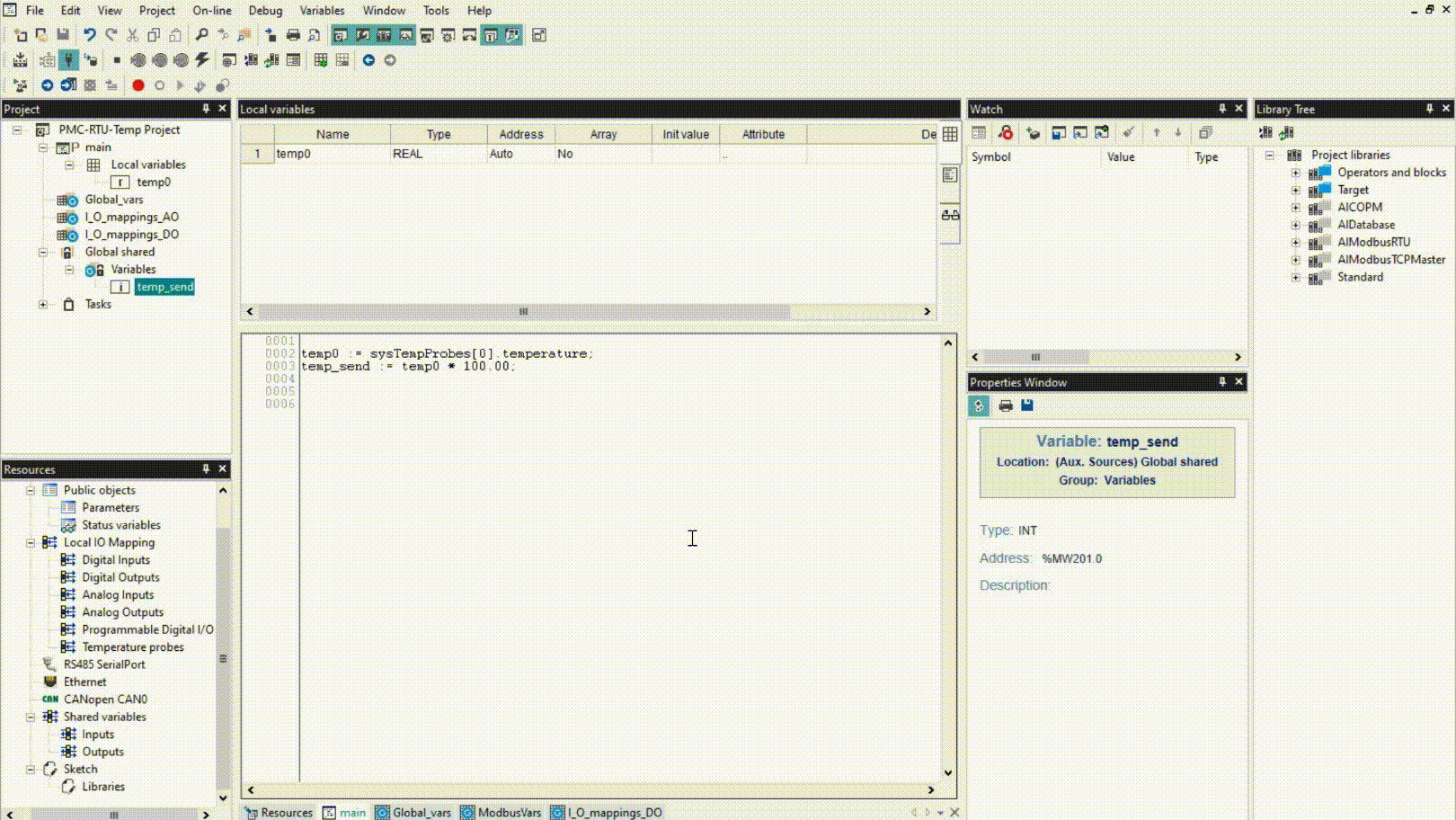Click the Undo arrow icon

tap(89, 35)
